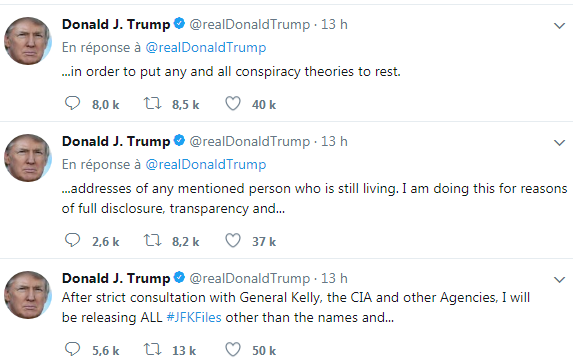573x364 pixels.
Task: Open the third tweet's 13 h timestamp
Action: tap(334, 278)
